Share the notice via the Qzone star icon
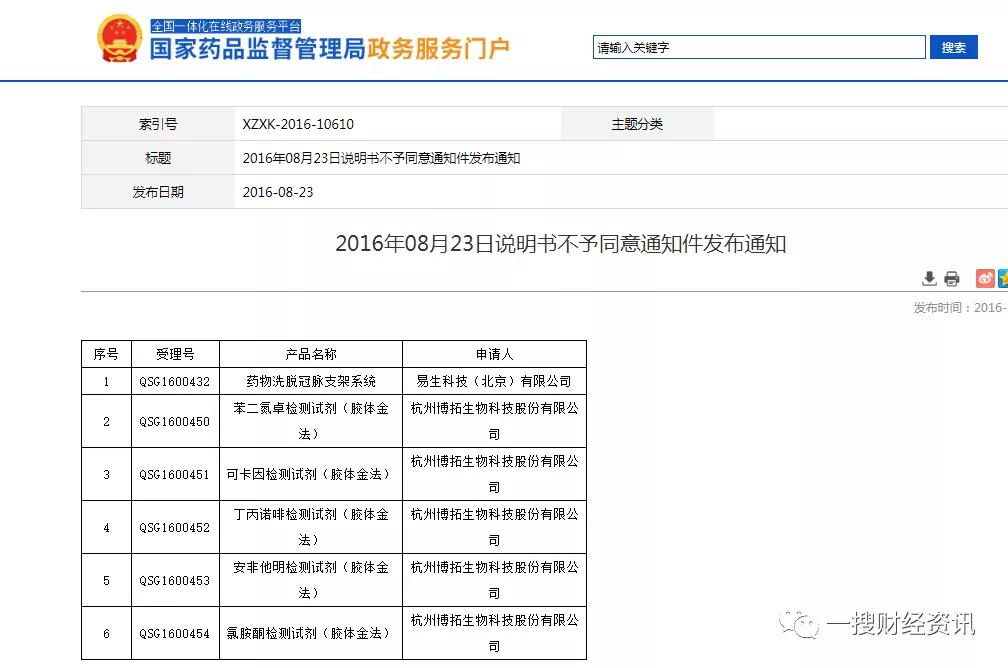 [x=1004, y=278]
